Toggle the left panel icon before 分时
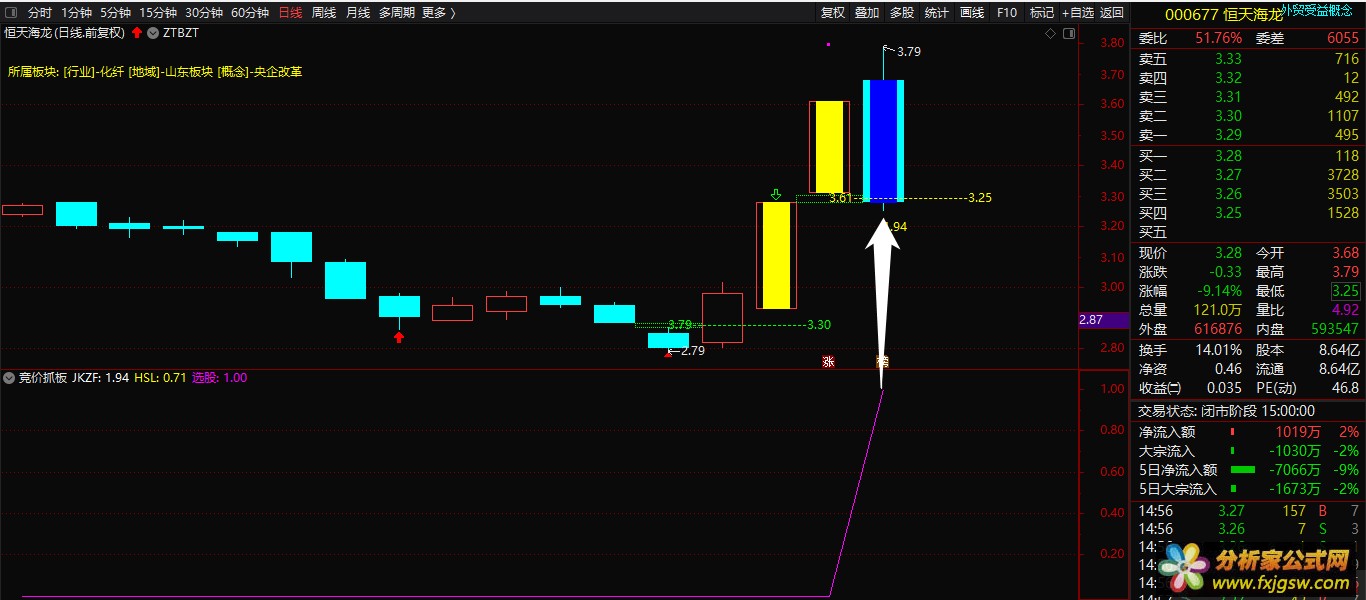This screenshot has width=1366, height=600. pos(11,13)
